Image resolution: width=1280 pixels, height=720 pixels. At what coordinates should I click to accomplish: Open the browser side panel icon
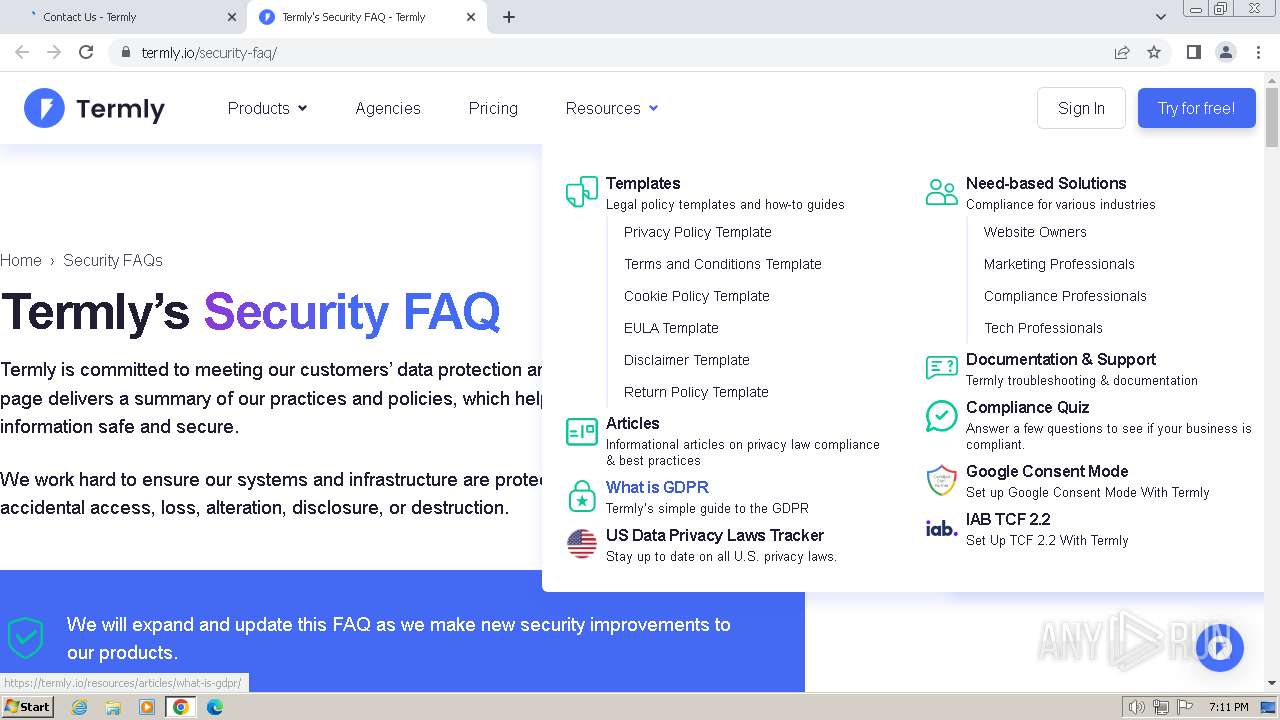click(1193, 52)
